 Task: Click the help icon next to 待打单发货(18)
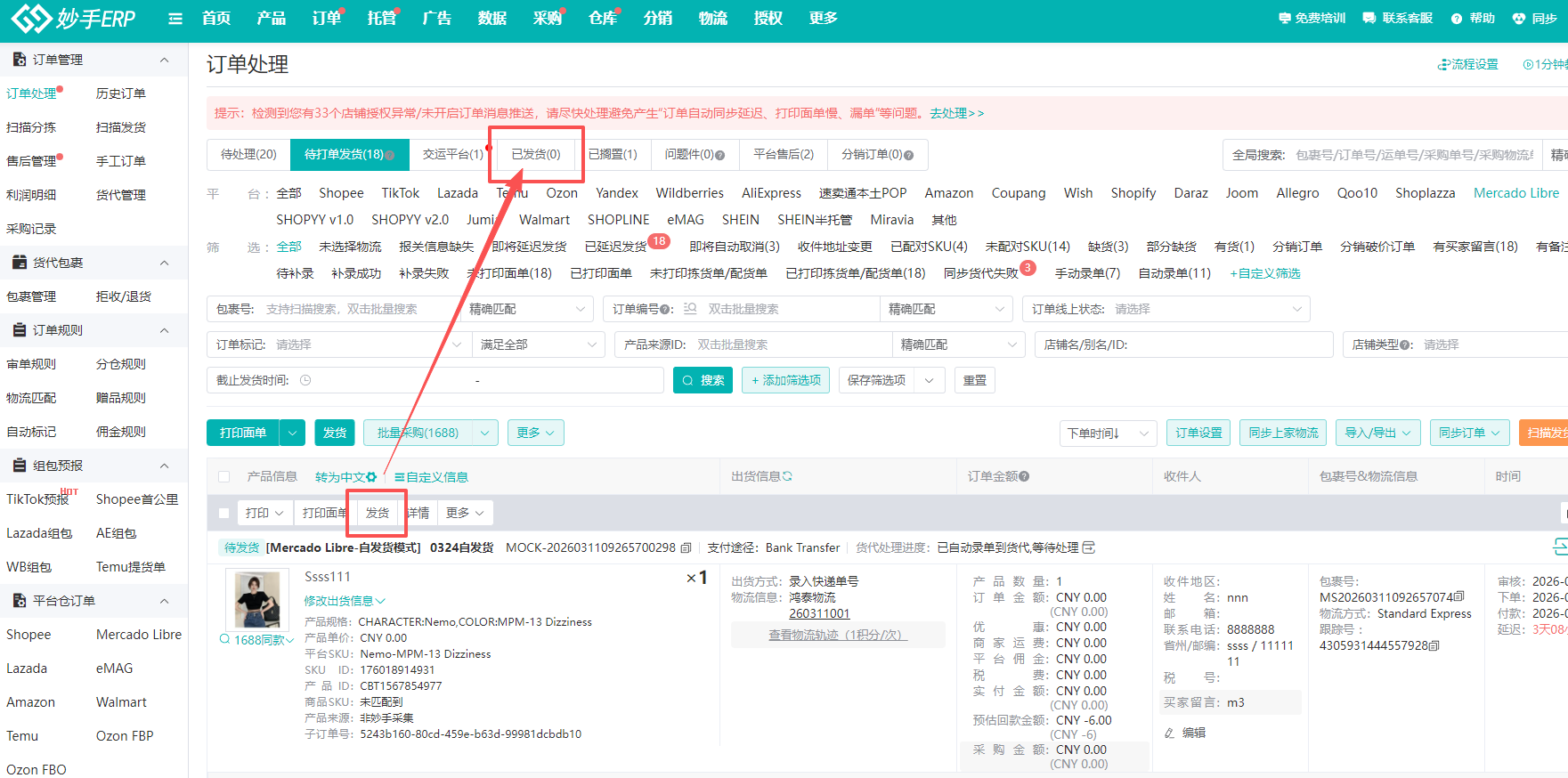(390, 155)
